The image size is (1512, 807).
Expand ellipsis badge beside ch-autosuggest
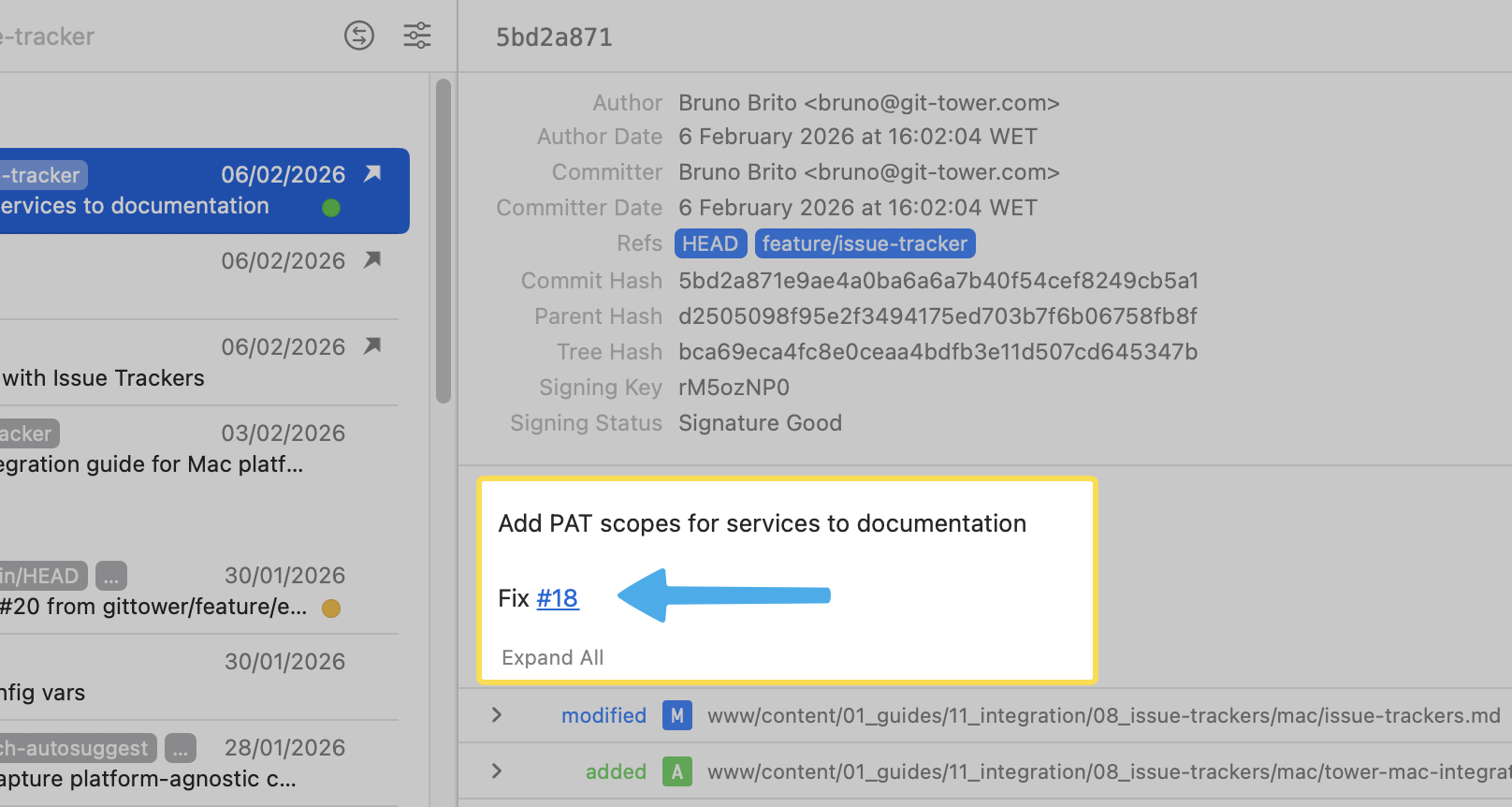(x=181, y=748)
